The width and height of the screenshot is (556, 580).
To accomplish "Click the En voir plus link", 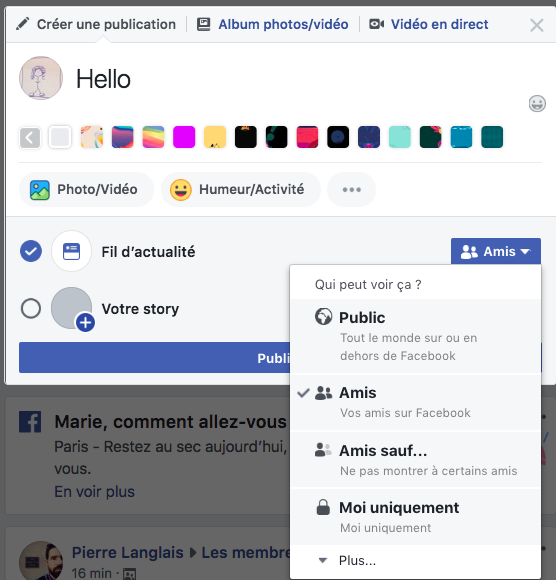I will [94, 492].
